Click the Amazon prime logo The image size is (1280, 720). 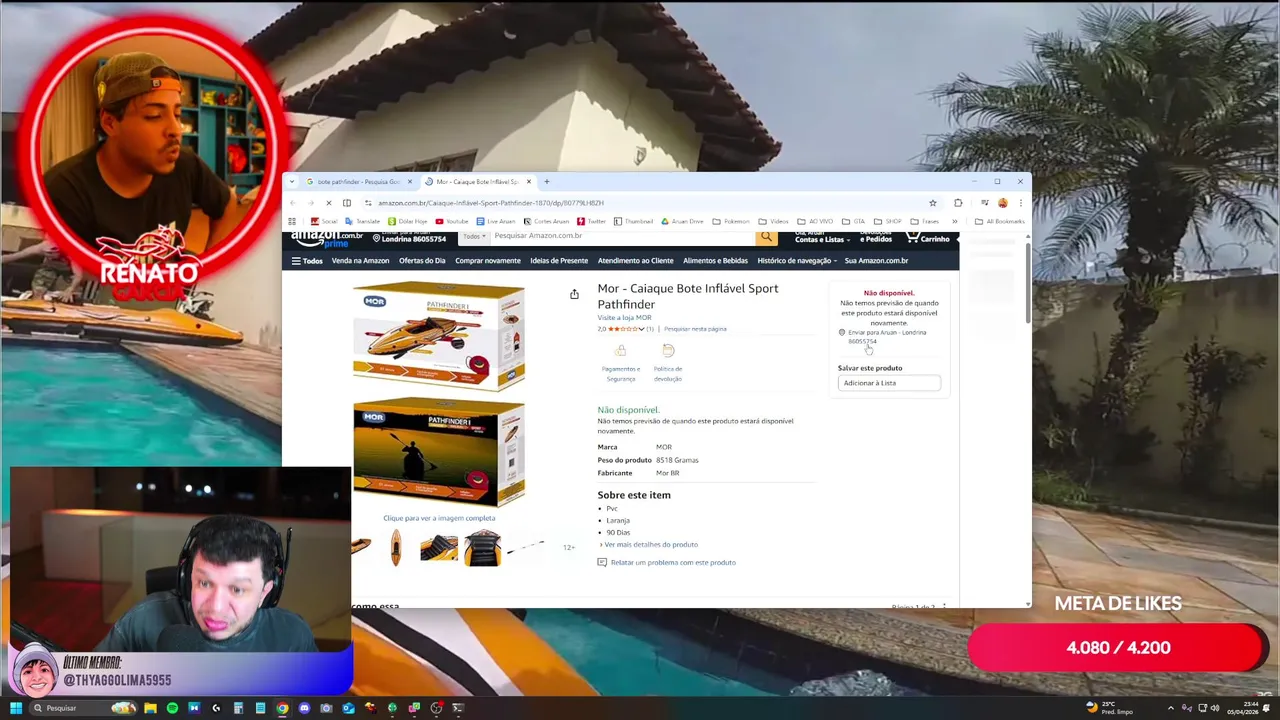pos(326,239)
